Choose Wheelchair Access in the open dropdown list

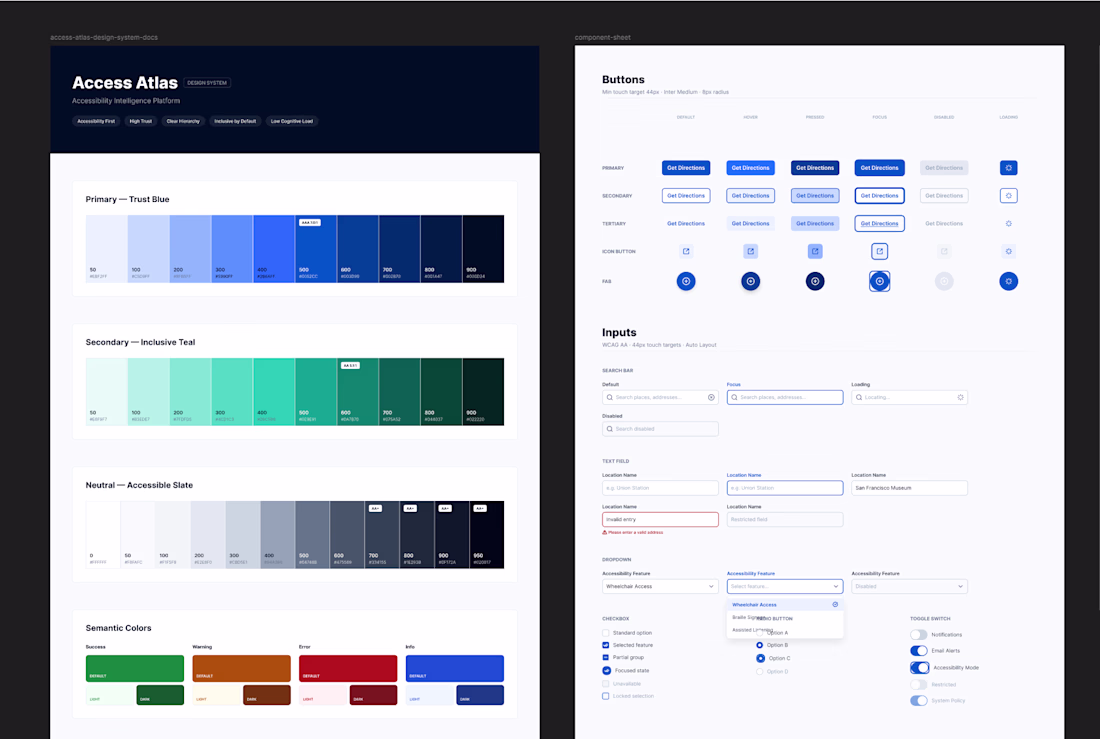click(785, 604)
